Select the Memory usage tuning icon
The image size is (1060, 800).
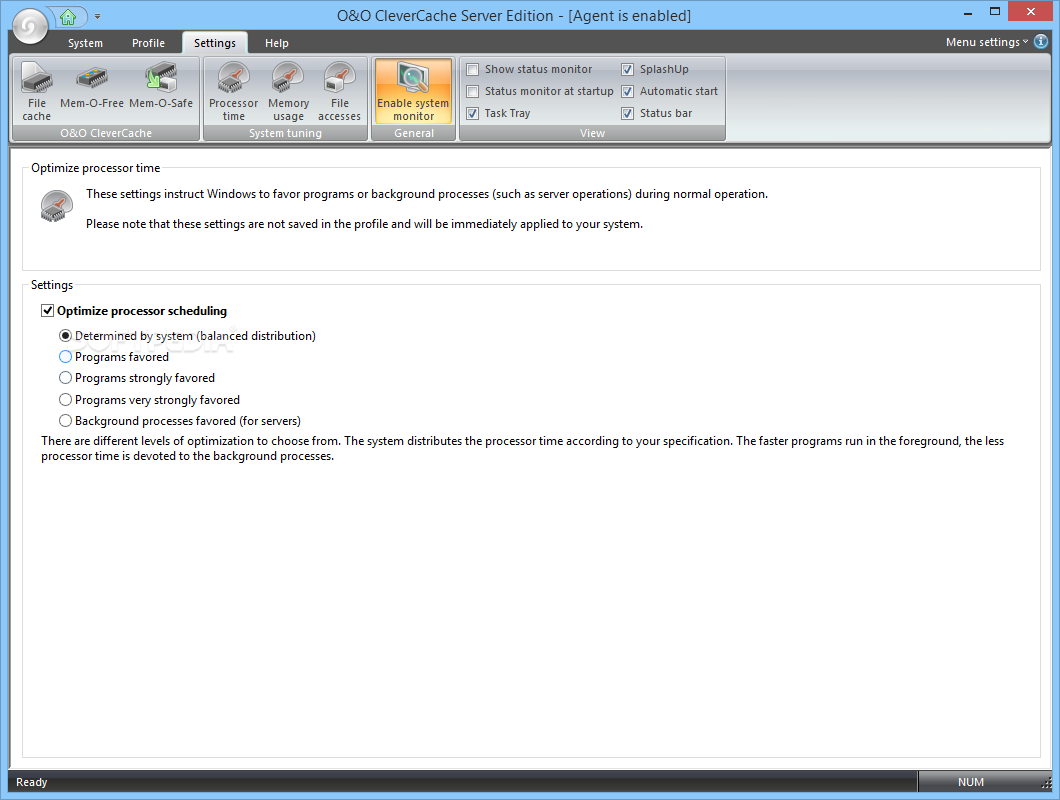tap(289, 91)
